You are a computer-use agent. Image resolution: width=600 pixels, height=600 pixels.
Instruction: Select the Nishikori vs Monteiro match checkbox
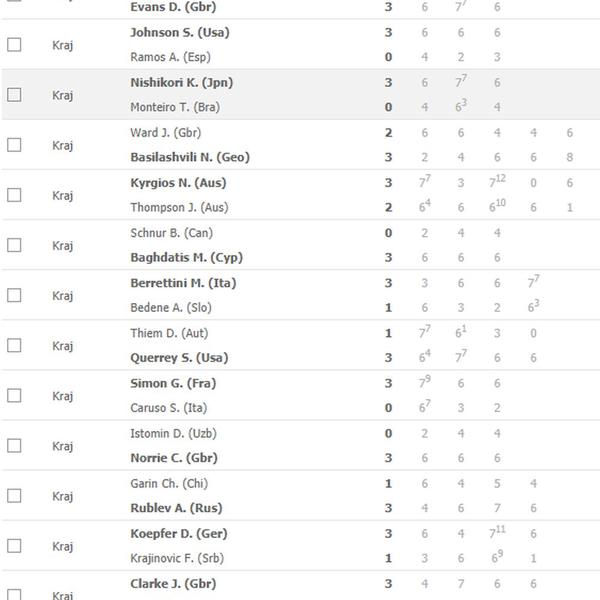pos(14,94)
